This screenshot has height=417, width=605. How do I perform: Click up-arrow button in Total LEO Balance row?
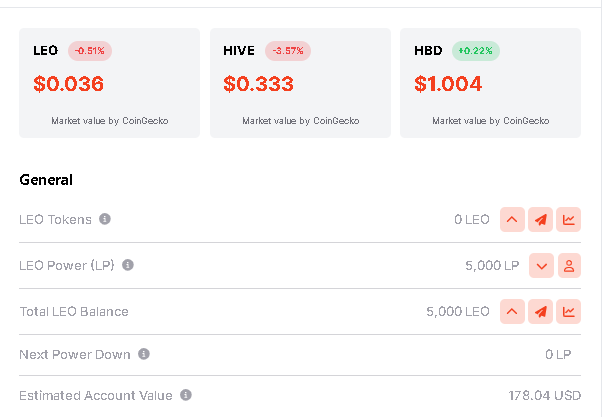tap(511, 311)
